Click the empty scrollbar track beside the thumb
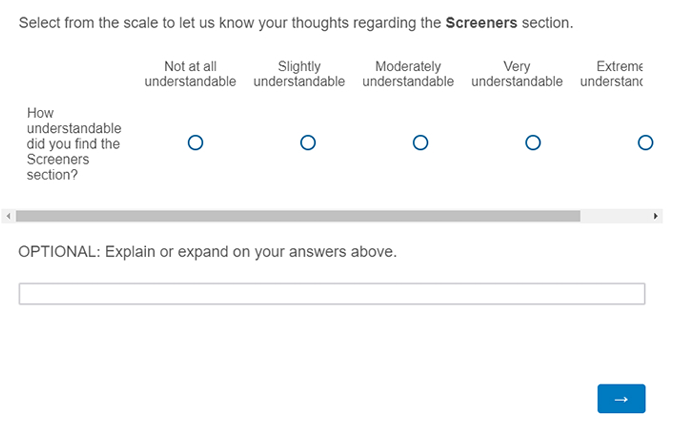693x430 pixels. point(614,216)
